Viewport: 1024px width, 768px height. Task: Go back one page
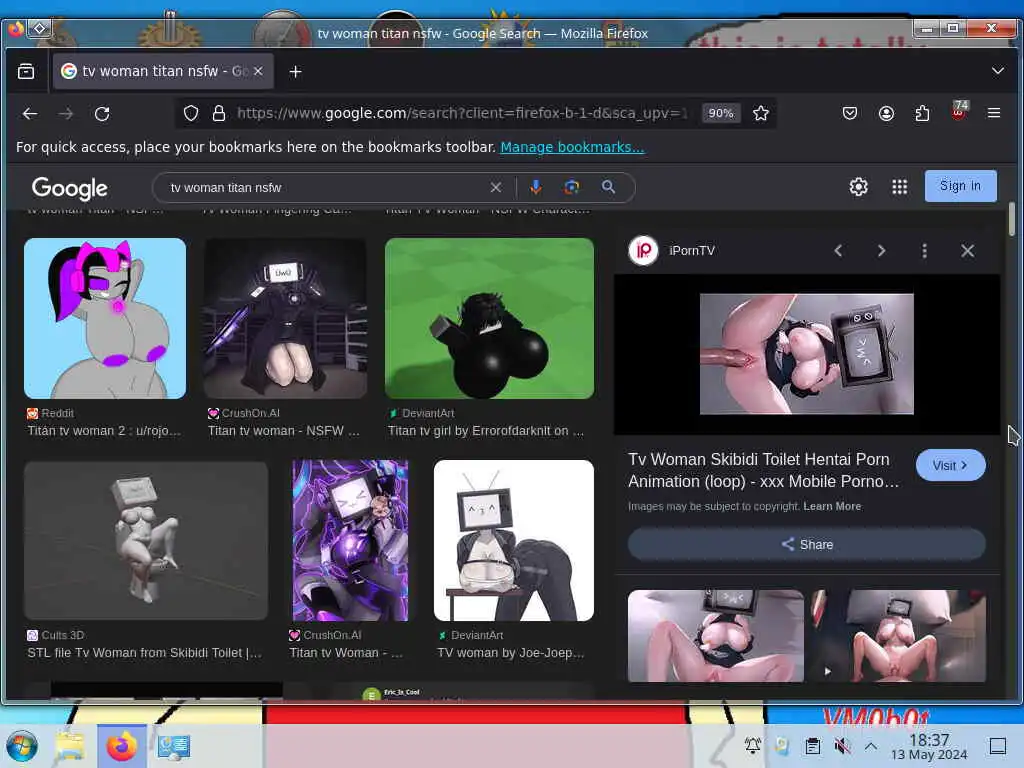(x=30, y=114)
